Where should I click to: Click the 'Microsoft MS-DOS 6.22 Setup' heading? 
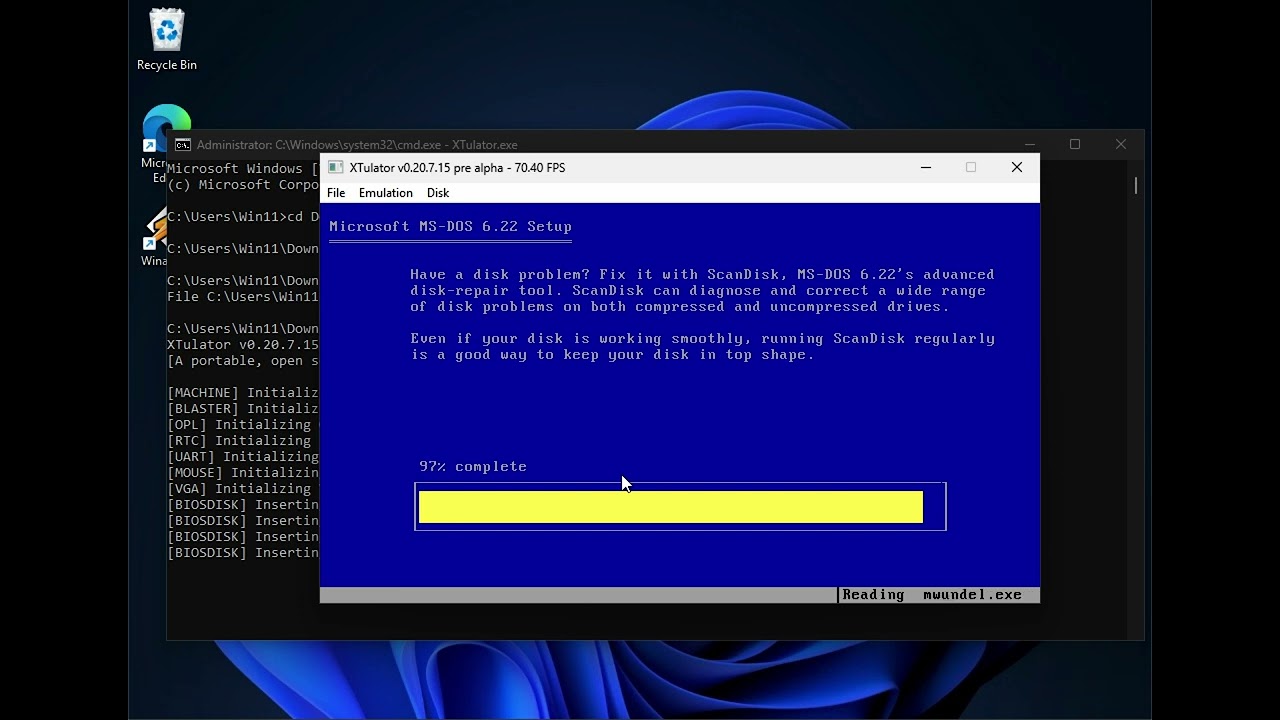(x=450, y=227)
